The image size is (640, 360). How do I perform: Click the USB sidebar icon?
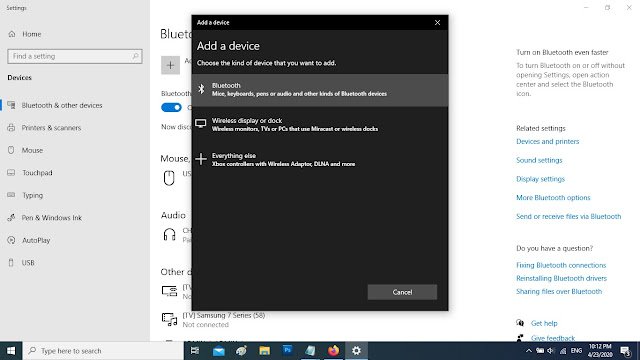(x=11, y=263)
